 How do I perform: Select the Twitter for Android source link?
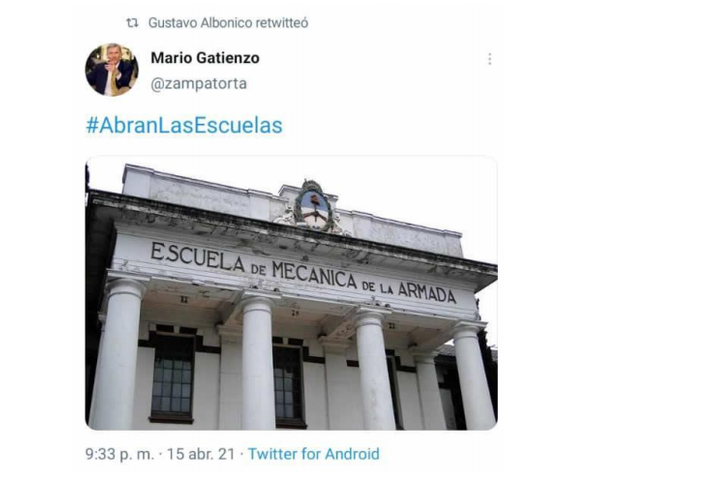[314, 454]
